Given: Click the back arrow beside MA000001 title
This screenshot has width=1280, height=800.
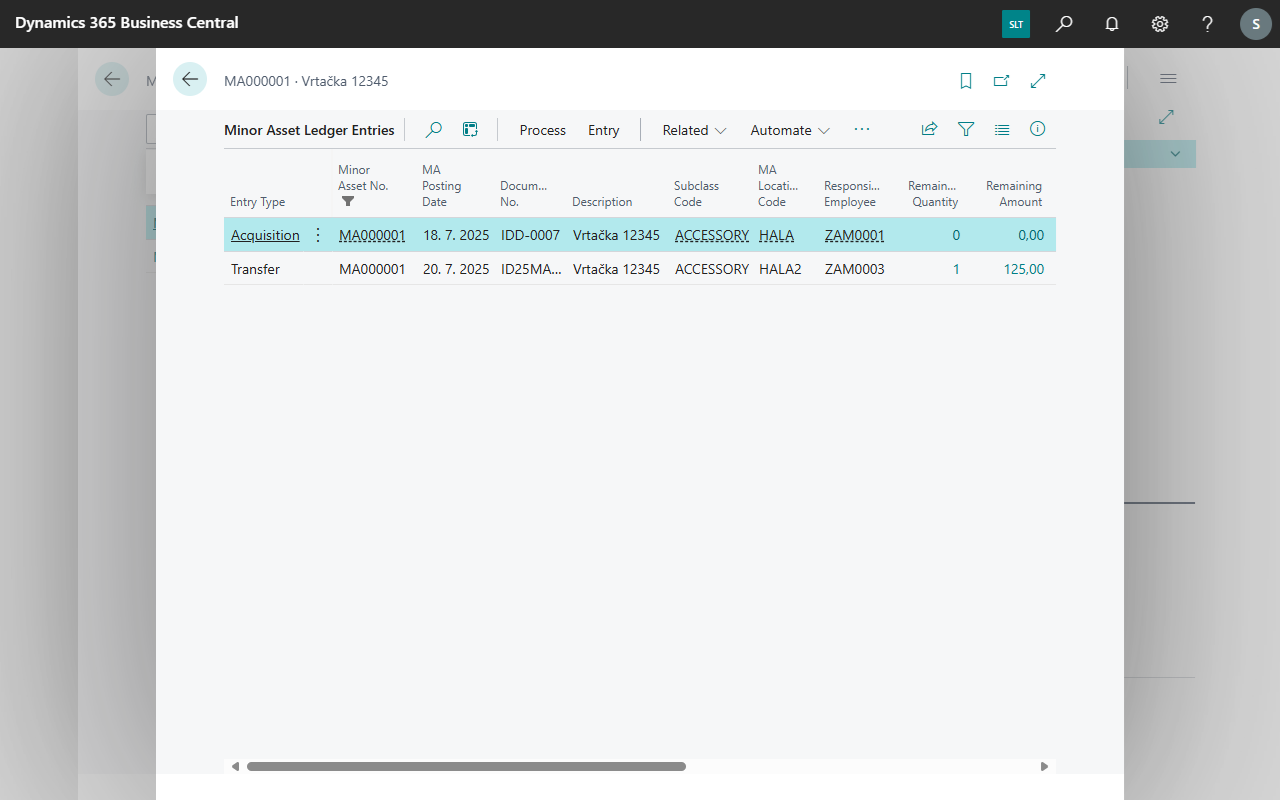Looking at the screenshot, I should pos(190,80).
